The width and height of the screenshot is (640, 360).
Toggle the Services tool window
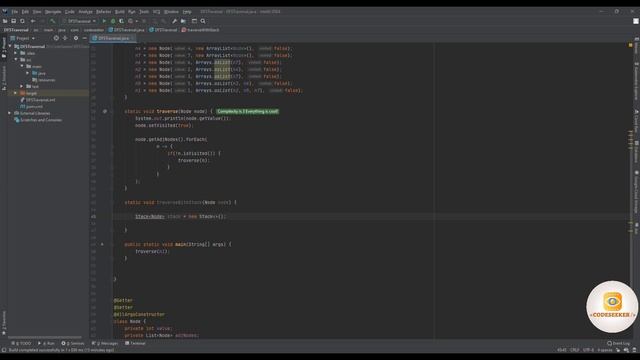coord(73,343)
